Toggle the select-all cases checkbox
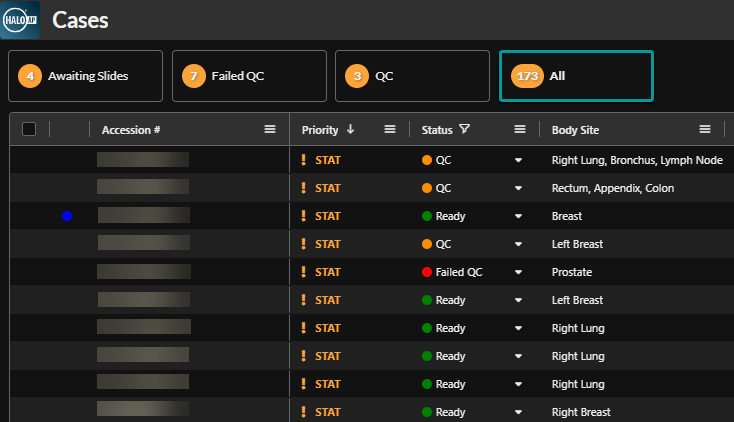734x422 pixels. tap(29, 129)
